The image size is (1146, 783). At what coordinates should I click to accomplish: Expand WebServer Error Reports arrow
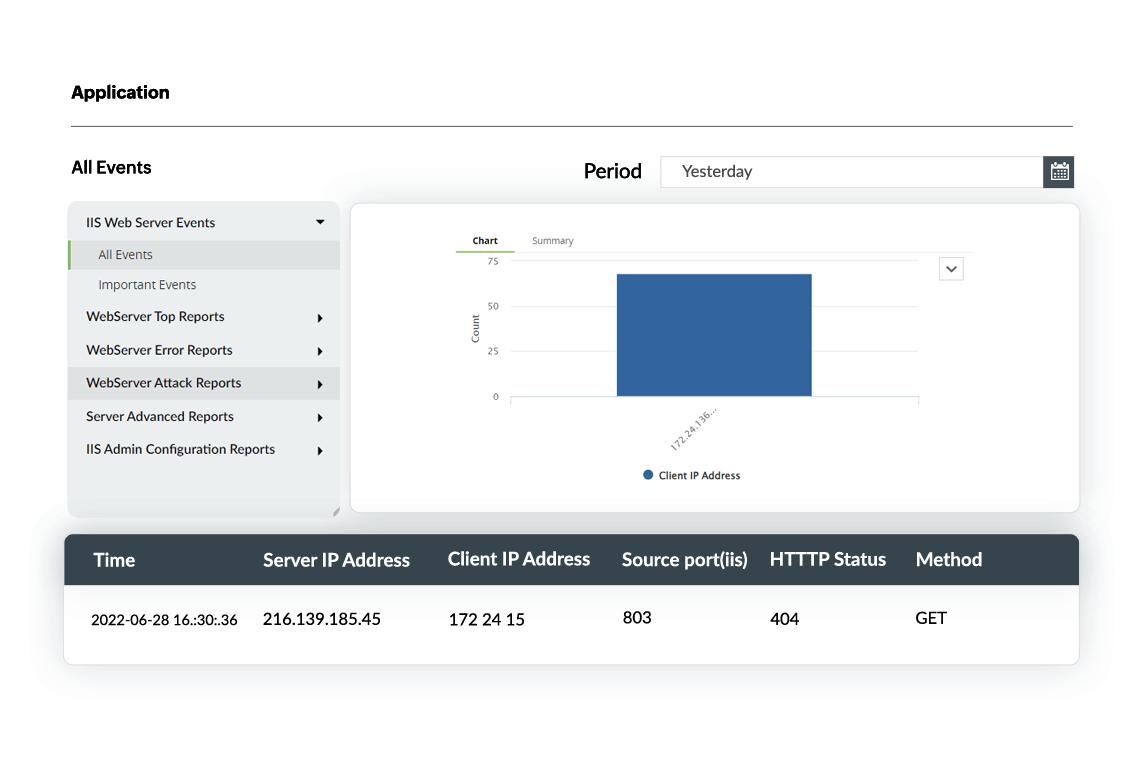click(x=320, y=351)
